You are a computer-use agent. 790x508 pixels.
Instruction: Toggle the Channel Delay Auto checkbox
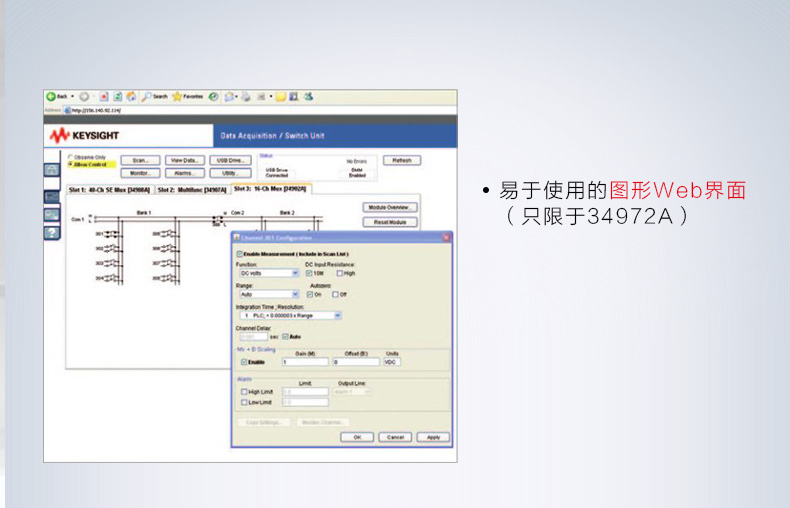click(285, 336)
